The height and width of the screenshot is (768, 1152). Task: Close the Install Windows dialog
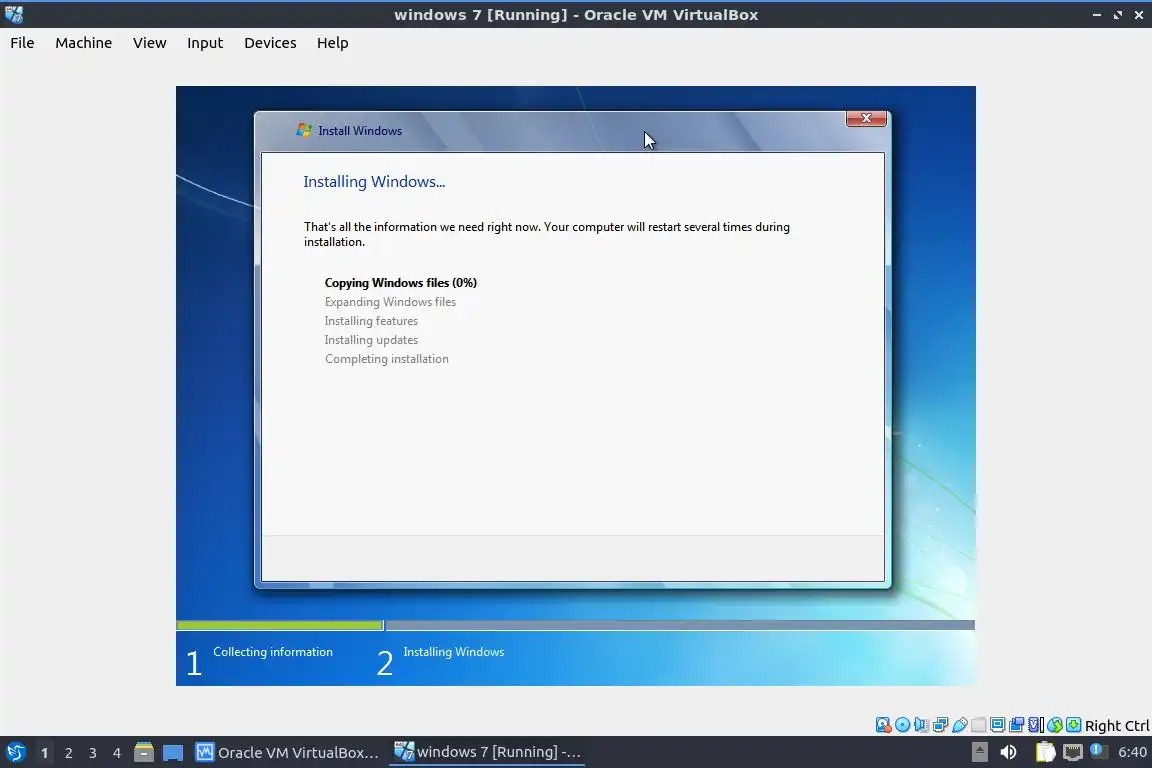point(866,118)
